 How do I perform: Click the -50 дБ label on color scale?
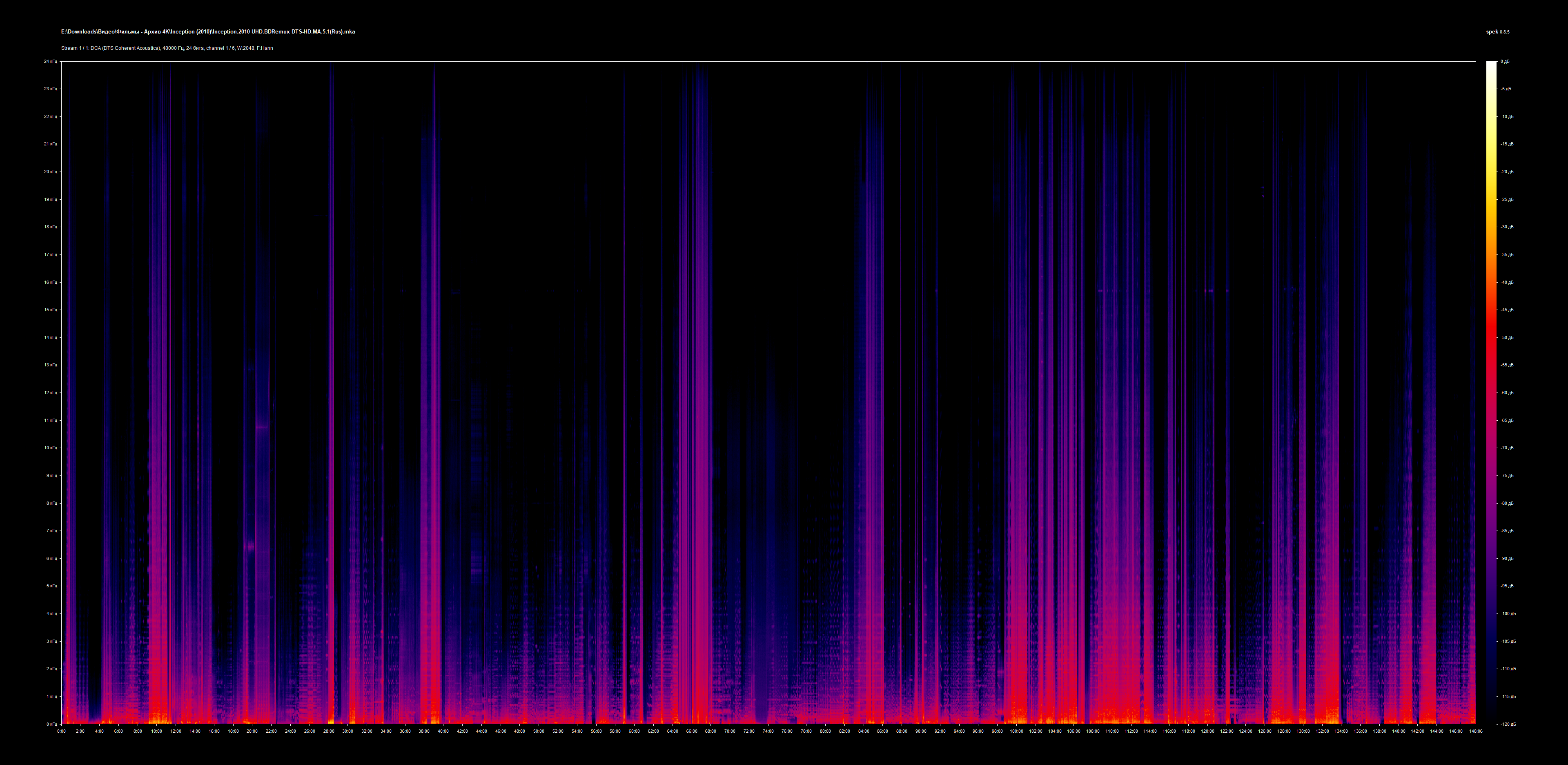pos(1506,337)
